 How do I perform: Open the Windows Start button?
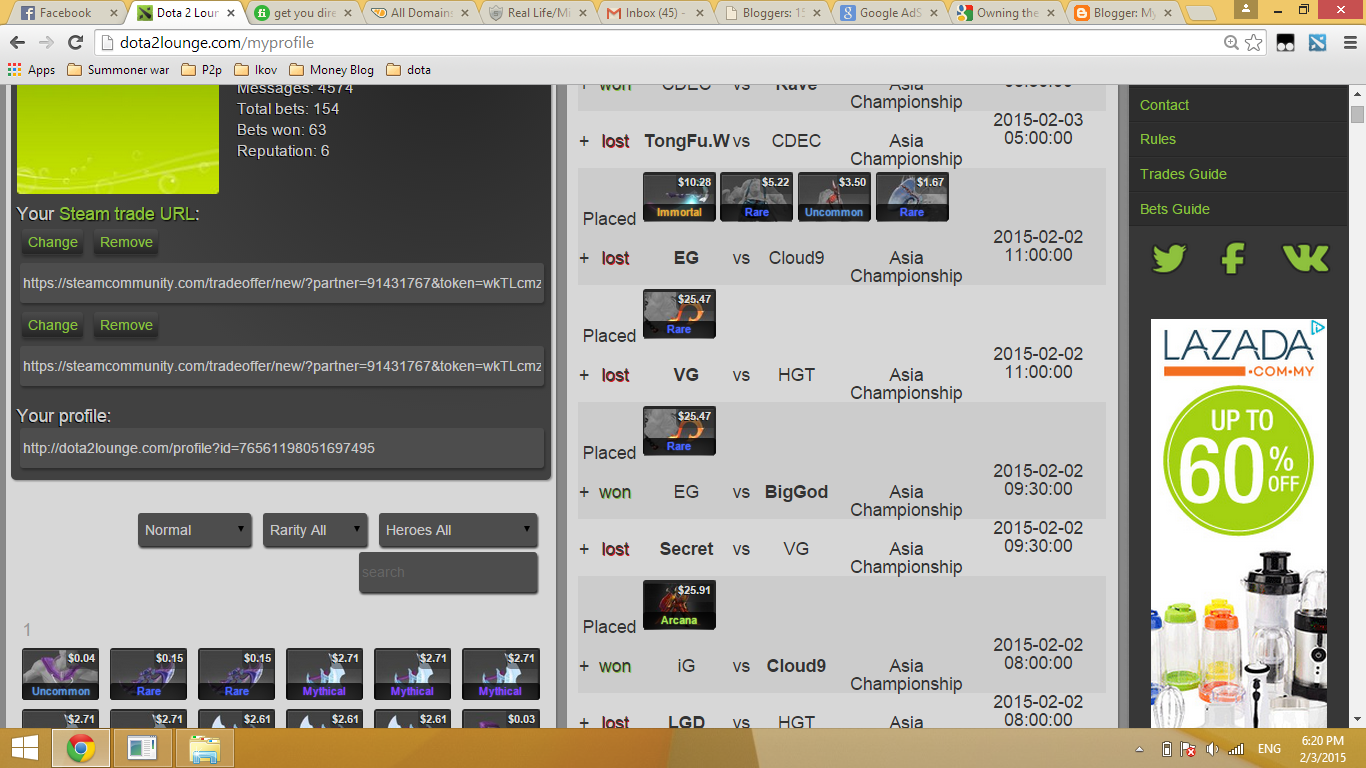[24, 748]
